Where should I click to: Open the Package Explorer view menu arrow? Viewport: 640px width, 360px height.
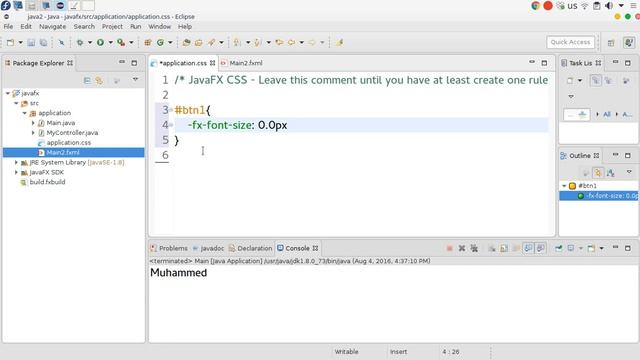pos(135,80)
